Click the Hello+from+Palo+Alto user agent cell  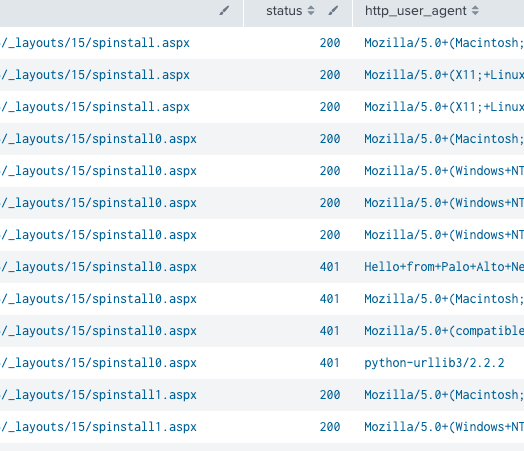pos(444,267)
